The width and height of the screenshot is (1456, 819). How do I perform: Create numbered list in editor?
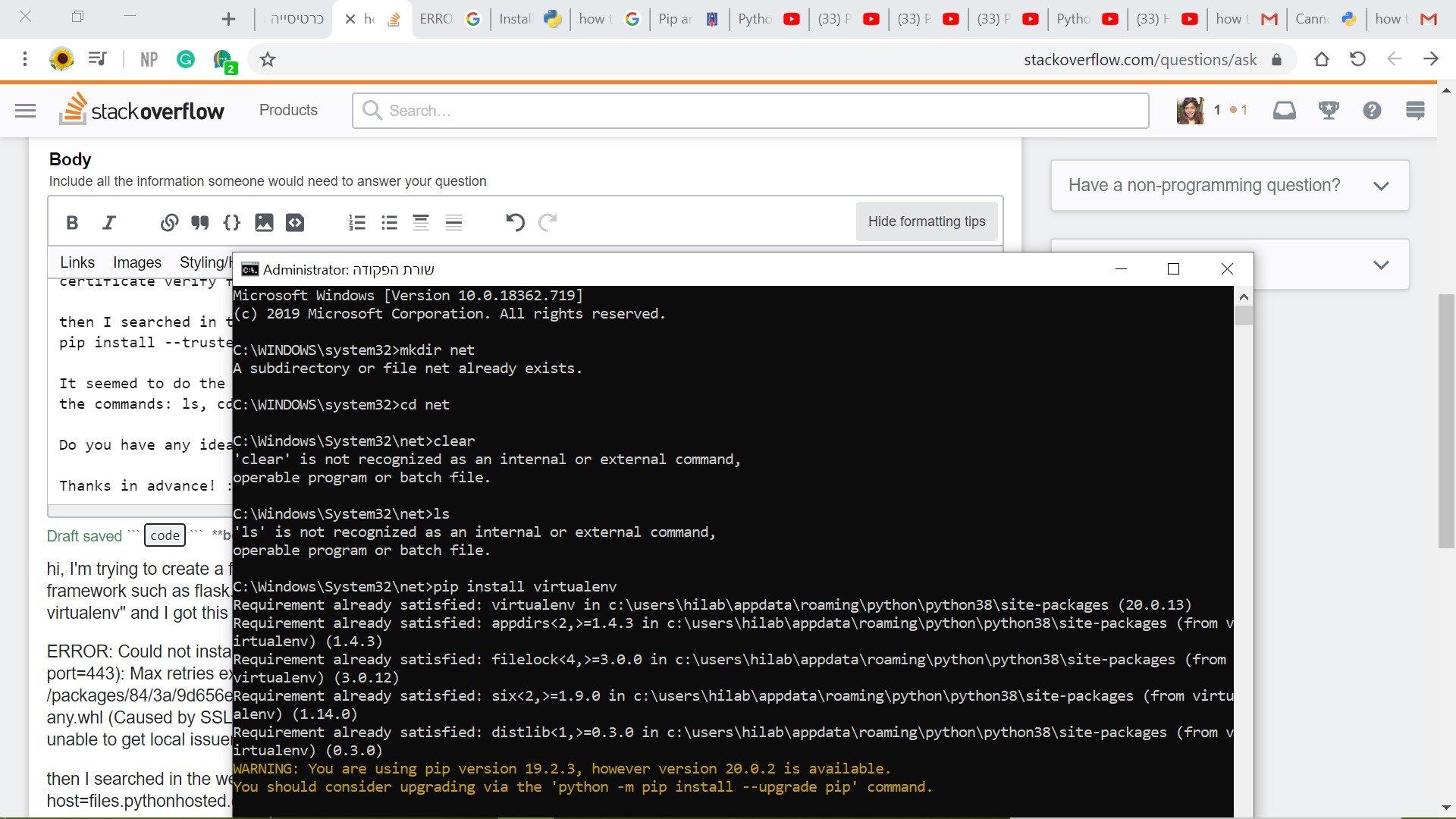pyautogui.click(x=356, y=223)
